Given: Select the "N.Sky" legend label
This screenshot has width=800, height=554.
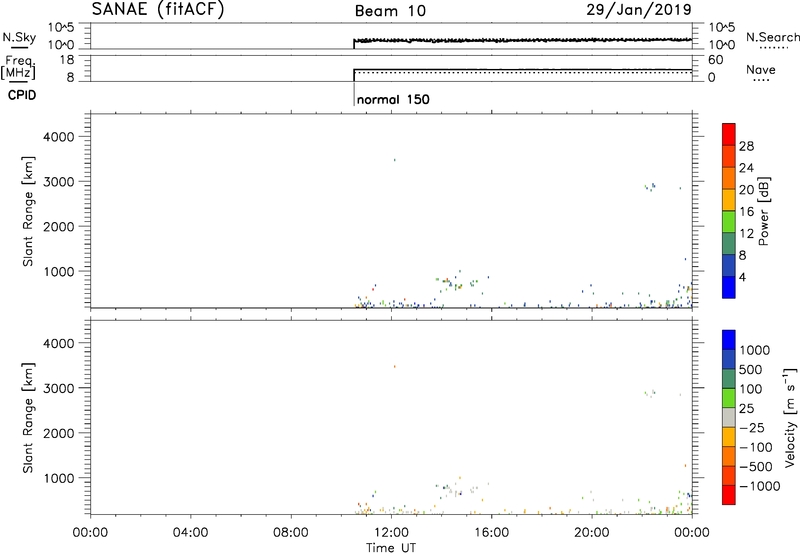Looking at the screenshot, I should [x=19, y=37].
